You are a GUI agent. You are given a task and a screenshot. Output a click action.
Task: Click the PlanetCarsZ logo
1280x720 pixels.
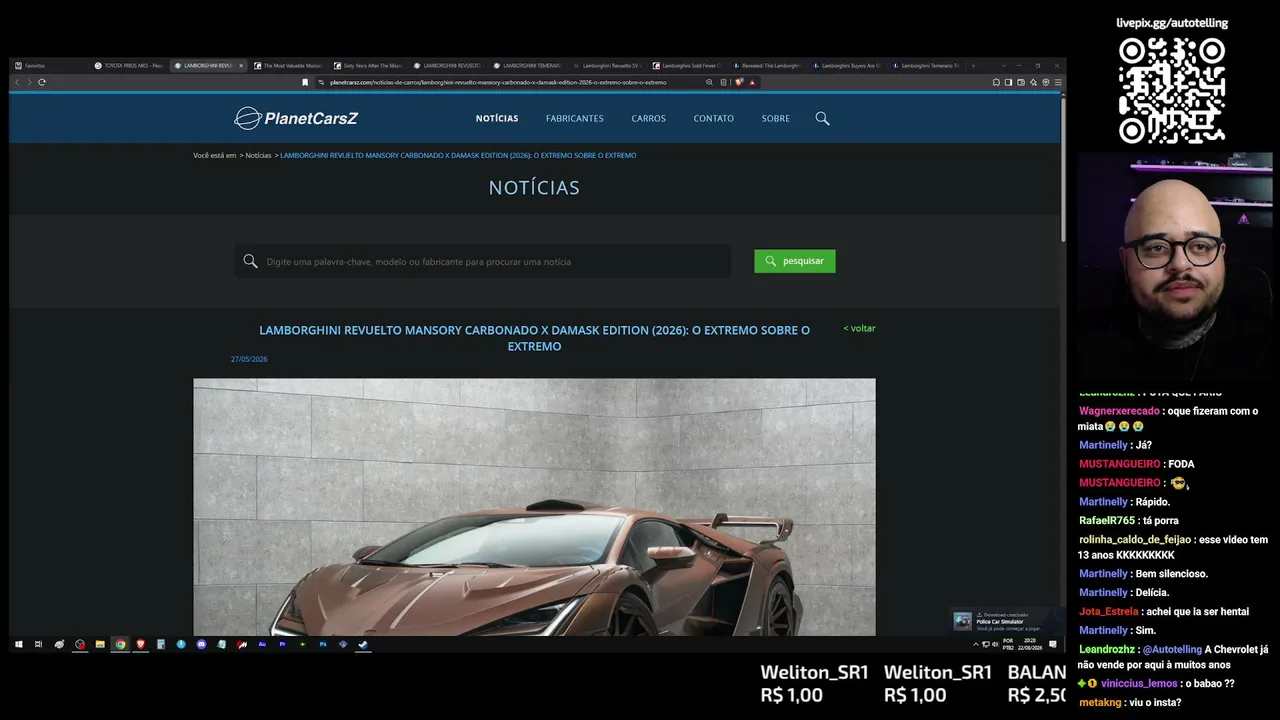pos(296,118)
